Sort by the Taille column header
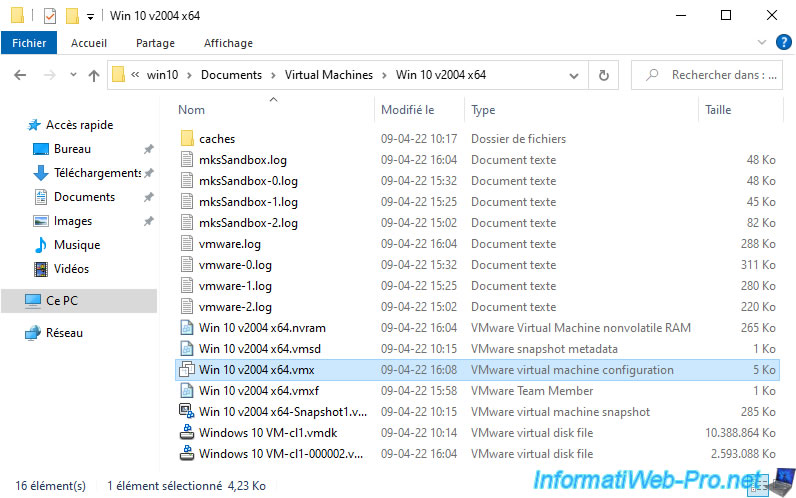This screenshot has width=796, height=498. tap(718, 110)
